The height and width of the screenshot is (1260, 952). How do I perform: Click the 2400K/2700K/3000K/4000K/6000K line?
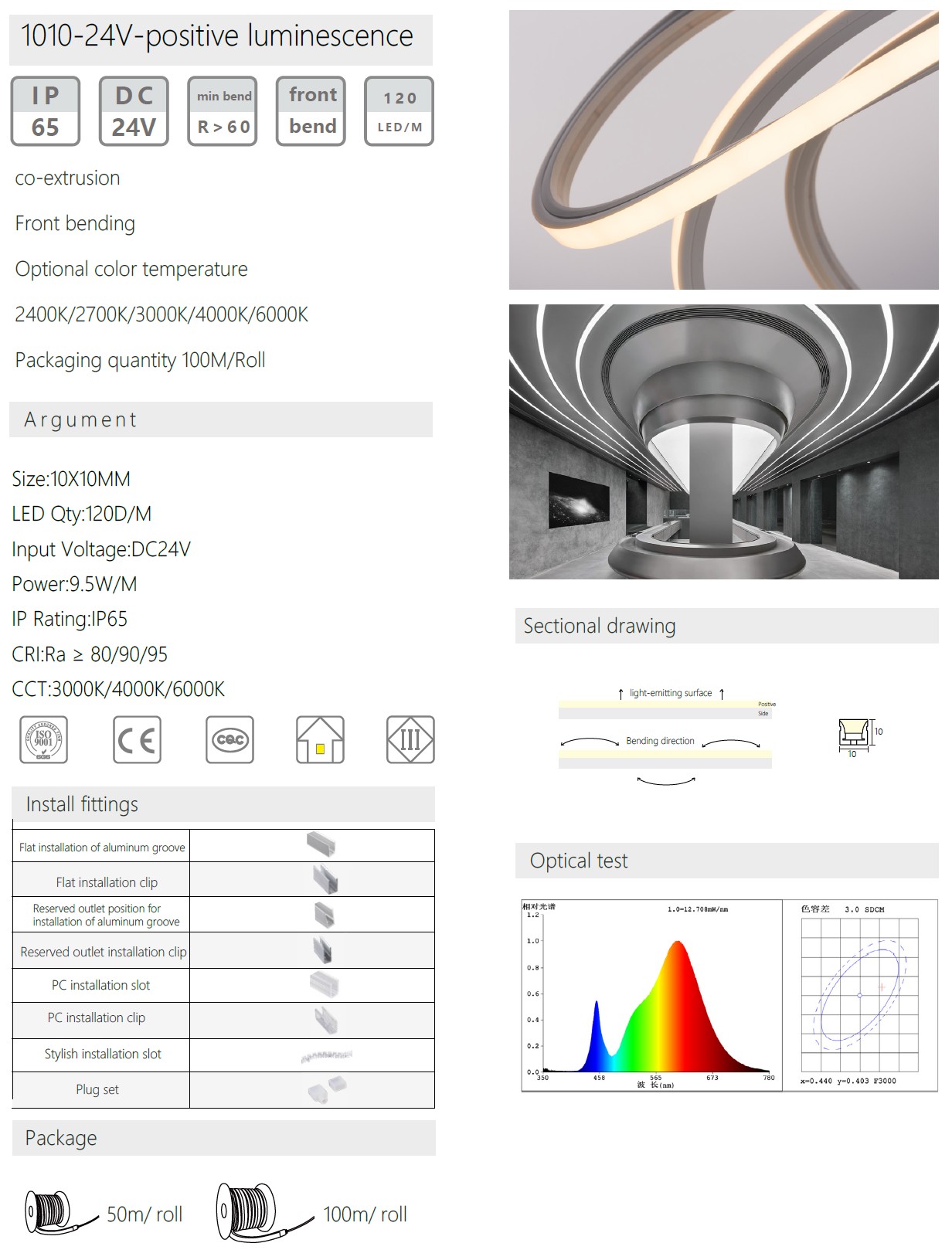point(161,314)
